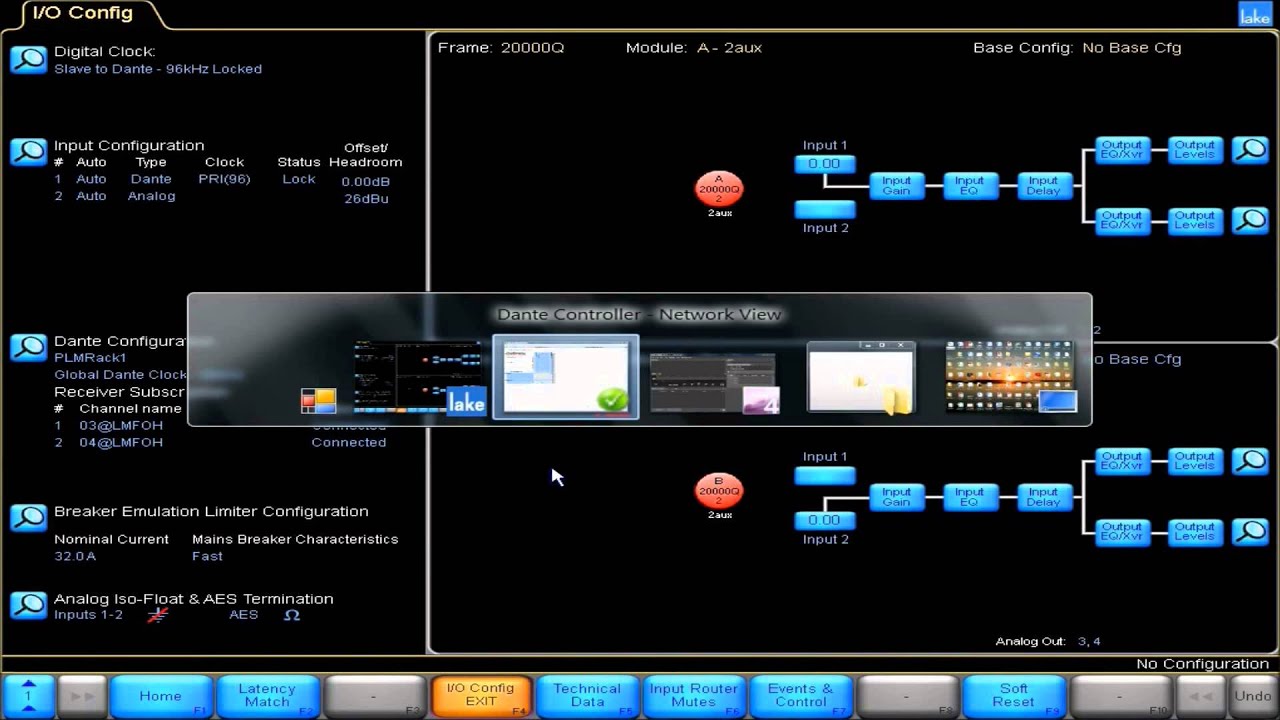1280x720 pixels.
Task: Click the Dante Configuration magnifier icon
Action: (29, 348)
